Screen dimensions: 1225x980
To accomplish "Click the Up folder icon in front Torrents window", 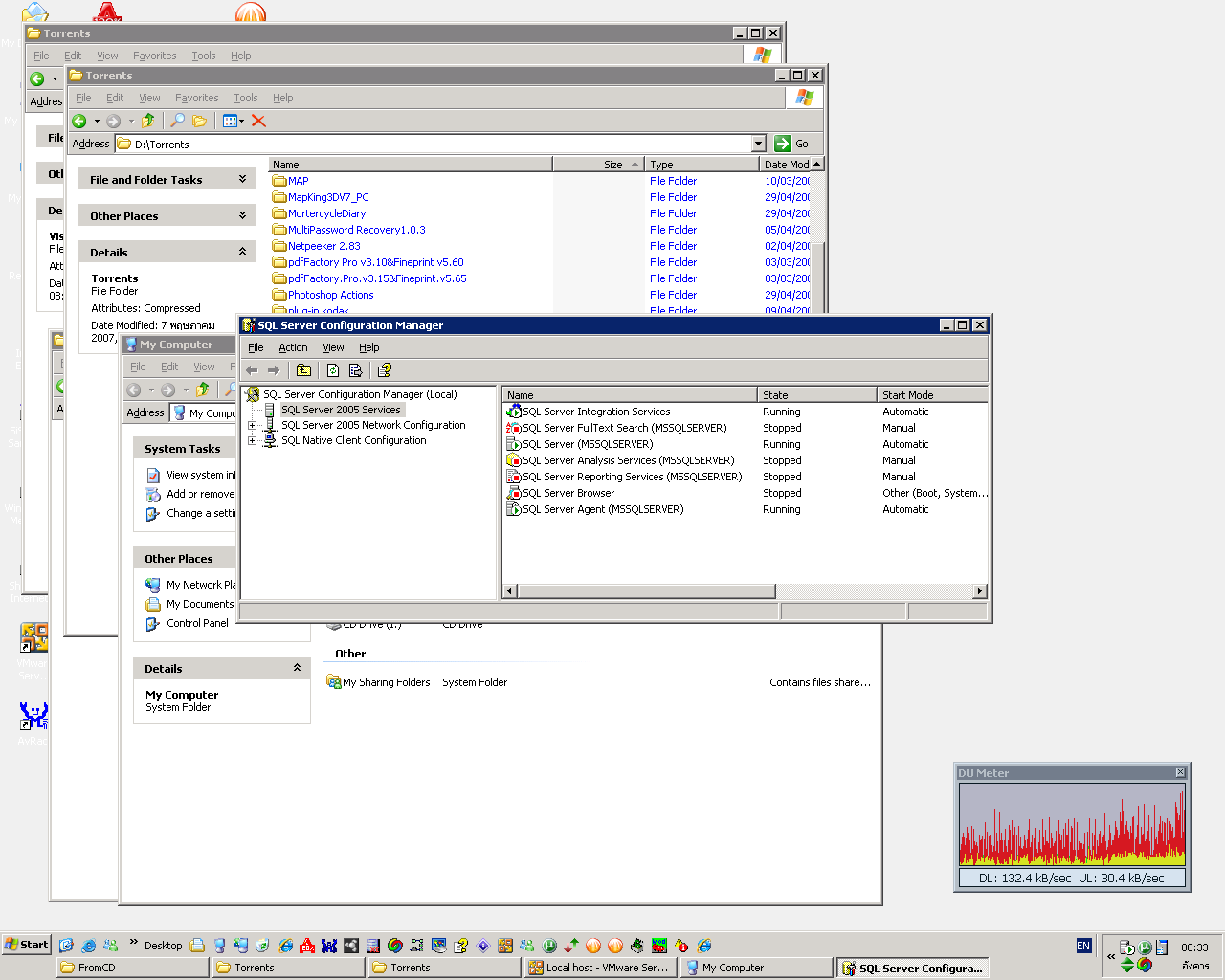I will coord(147,121).
